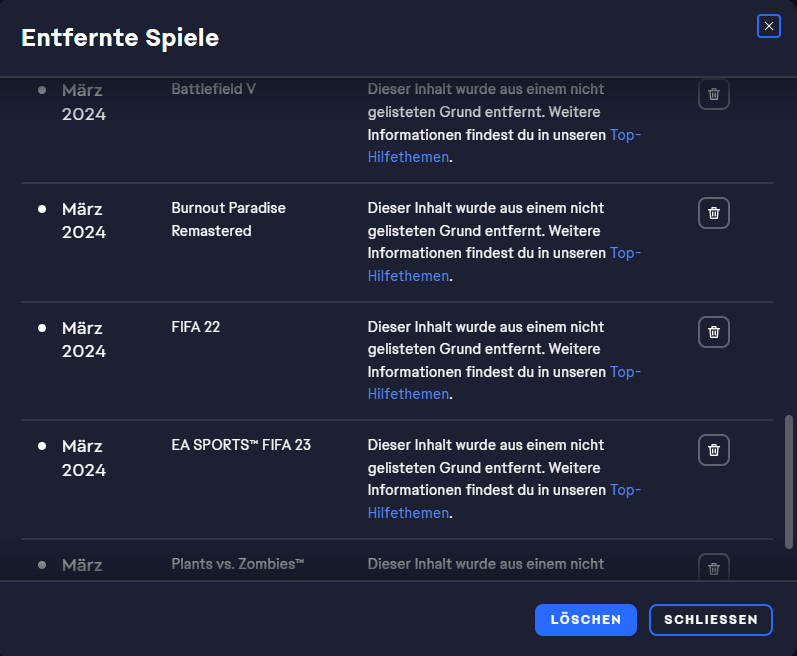Remove EA SPORTS FIFA 23 entry with trash icon
The width and height of the screenshot is (797, 656).
pyautogui.click(x=713, y=450)
